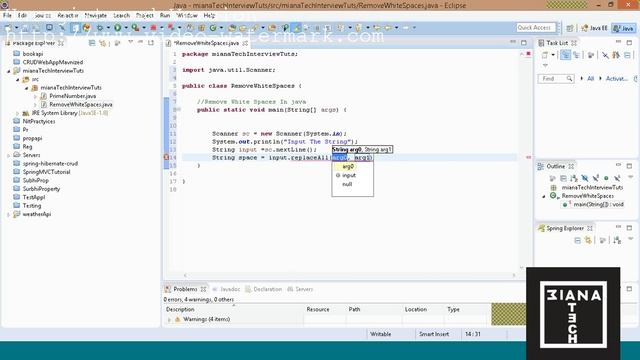Click the Debug bug icon in toolbar
This screenshot has width=640, height=360.
click(x=100, y=27)
